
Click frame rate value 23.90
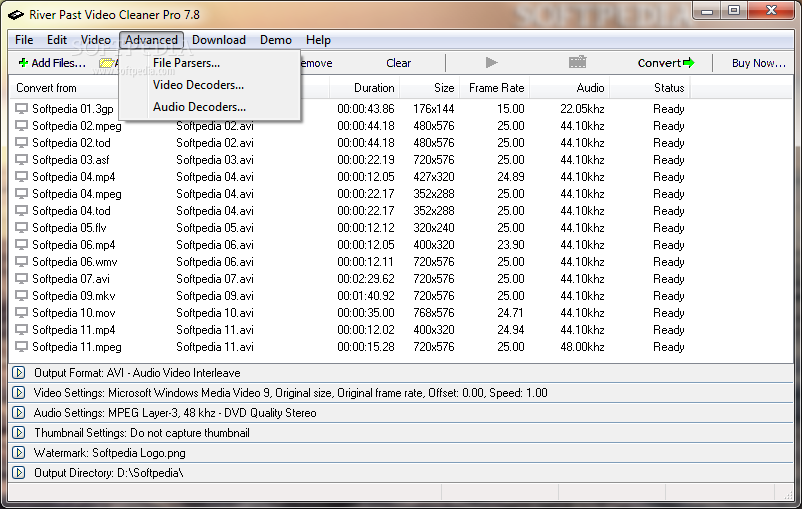[510, 245]
